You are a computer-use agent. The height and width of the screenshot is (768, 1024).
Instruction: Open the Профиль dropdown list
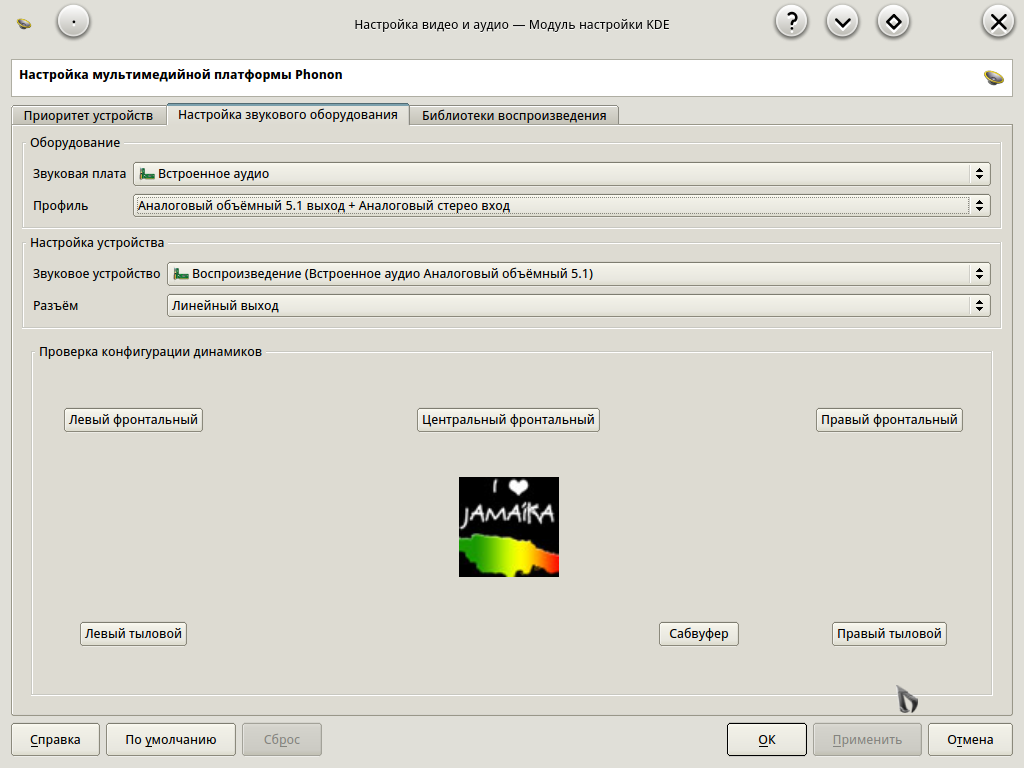coord(562,206)
